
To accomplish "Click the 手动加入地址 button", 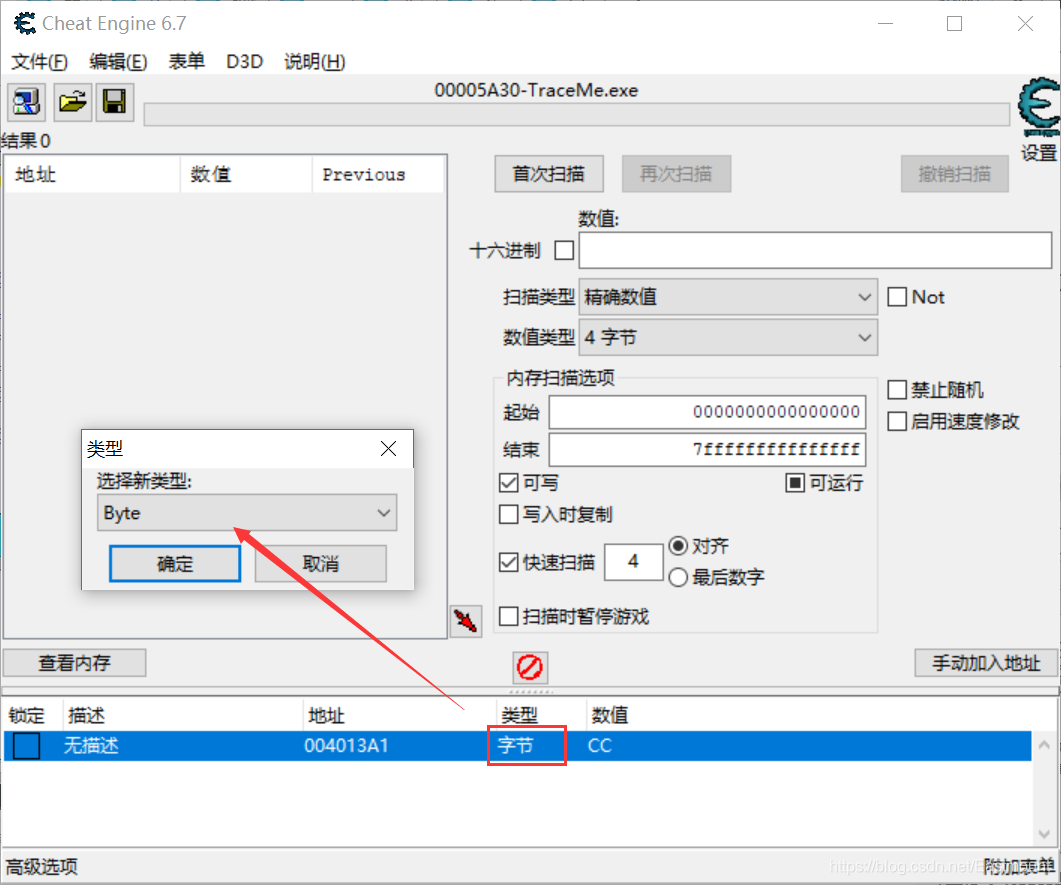I will click(986, 663).
